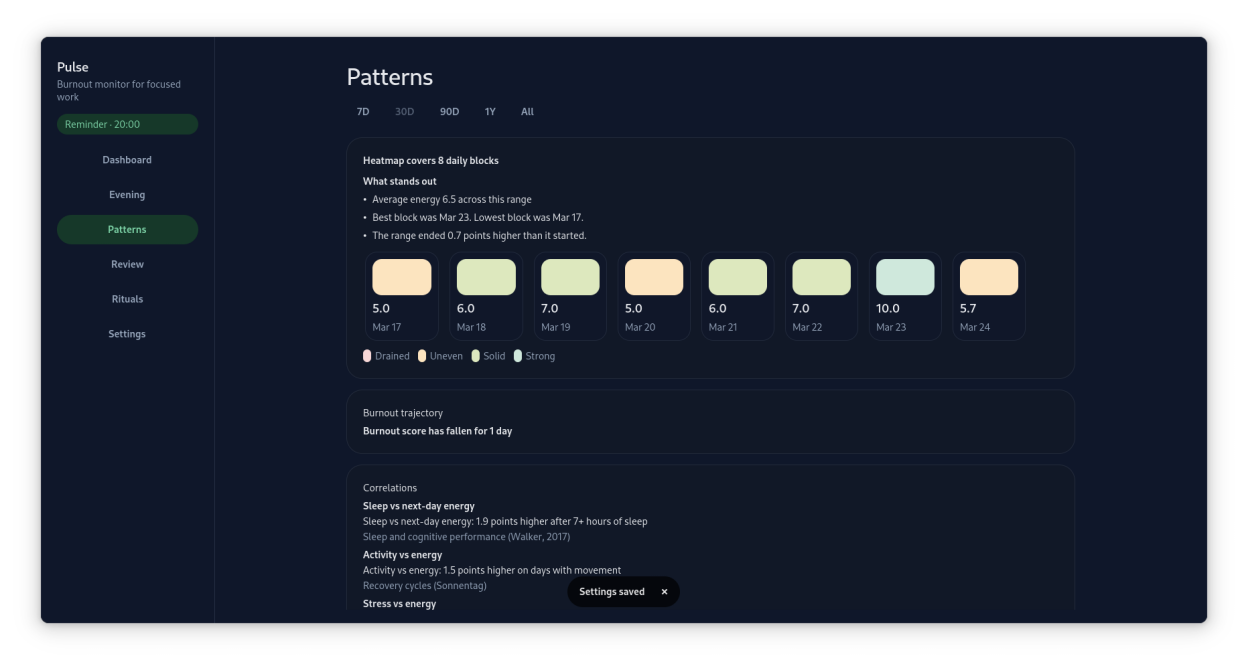Image resolution: width=1248 pixels, height=668 pixels.
Task: Click the 'Activity vs energy' heading
Action: [402, 555]
